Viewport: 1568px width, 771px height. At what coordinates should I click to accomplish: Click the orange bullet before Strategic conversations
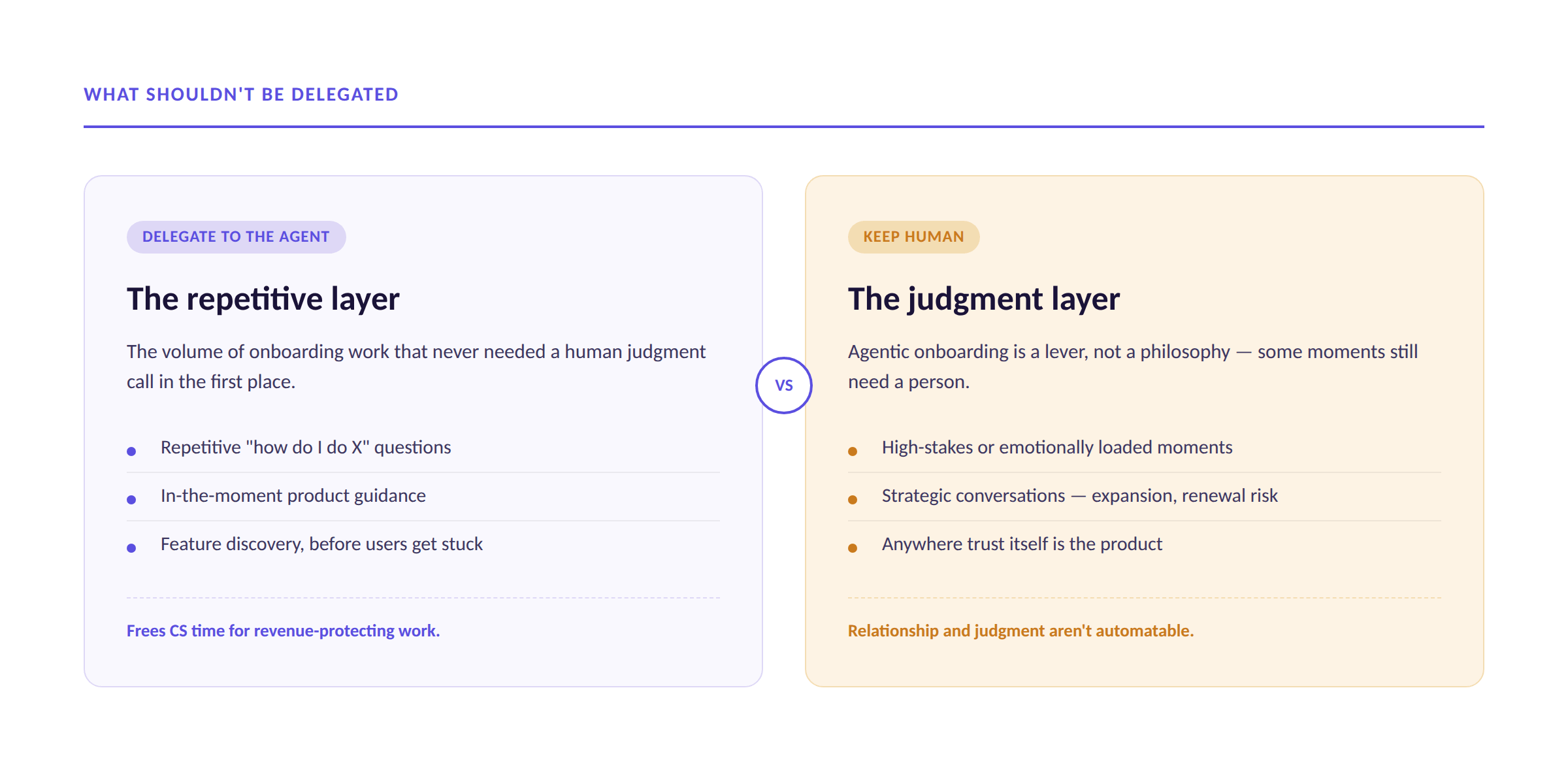(x=853, y=499)
